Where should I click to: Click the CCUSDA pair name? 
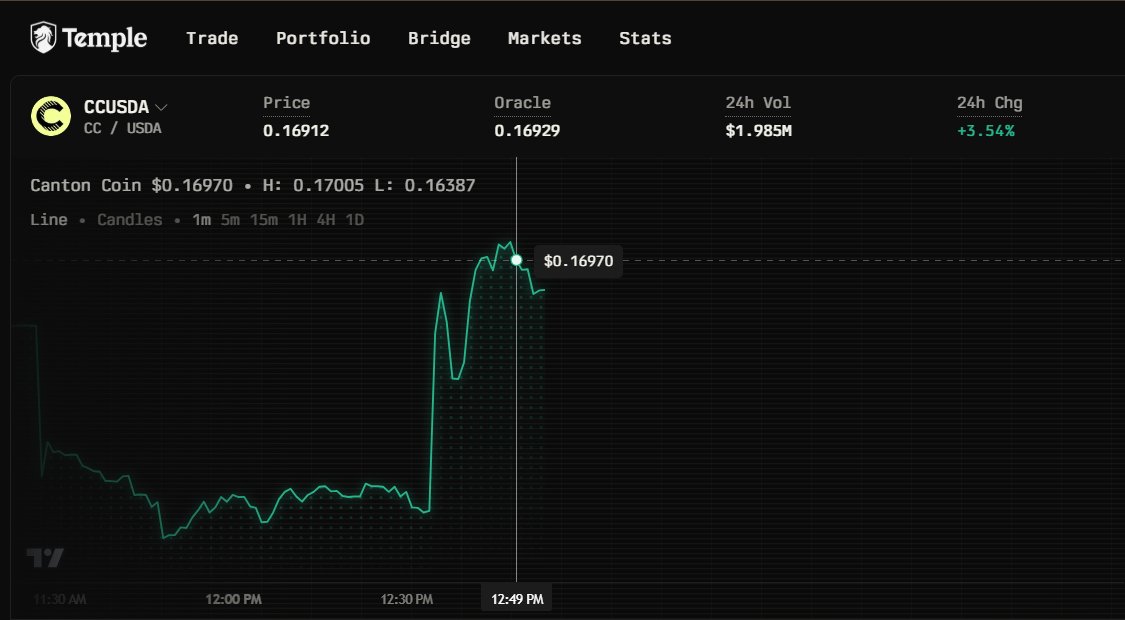pyautogui.click(x=116, y=108)
